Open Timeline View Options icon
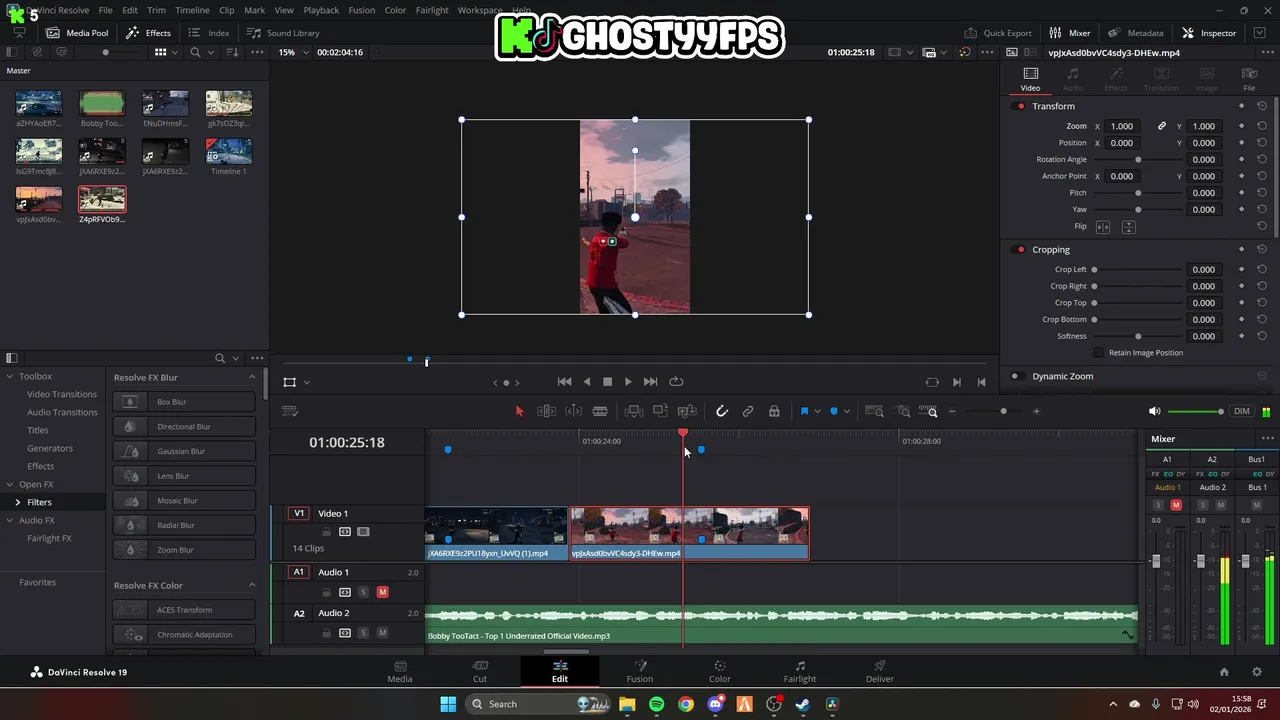Viewport: 1280px width, 720px height. click(290, 411)
